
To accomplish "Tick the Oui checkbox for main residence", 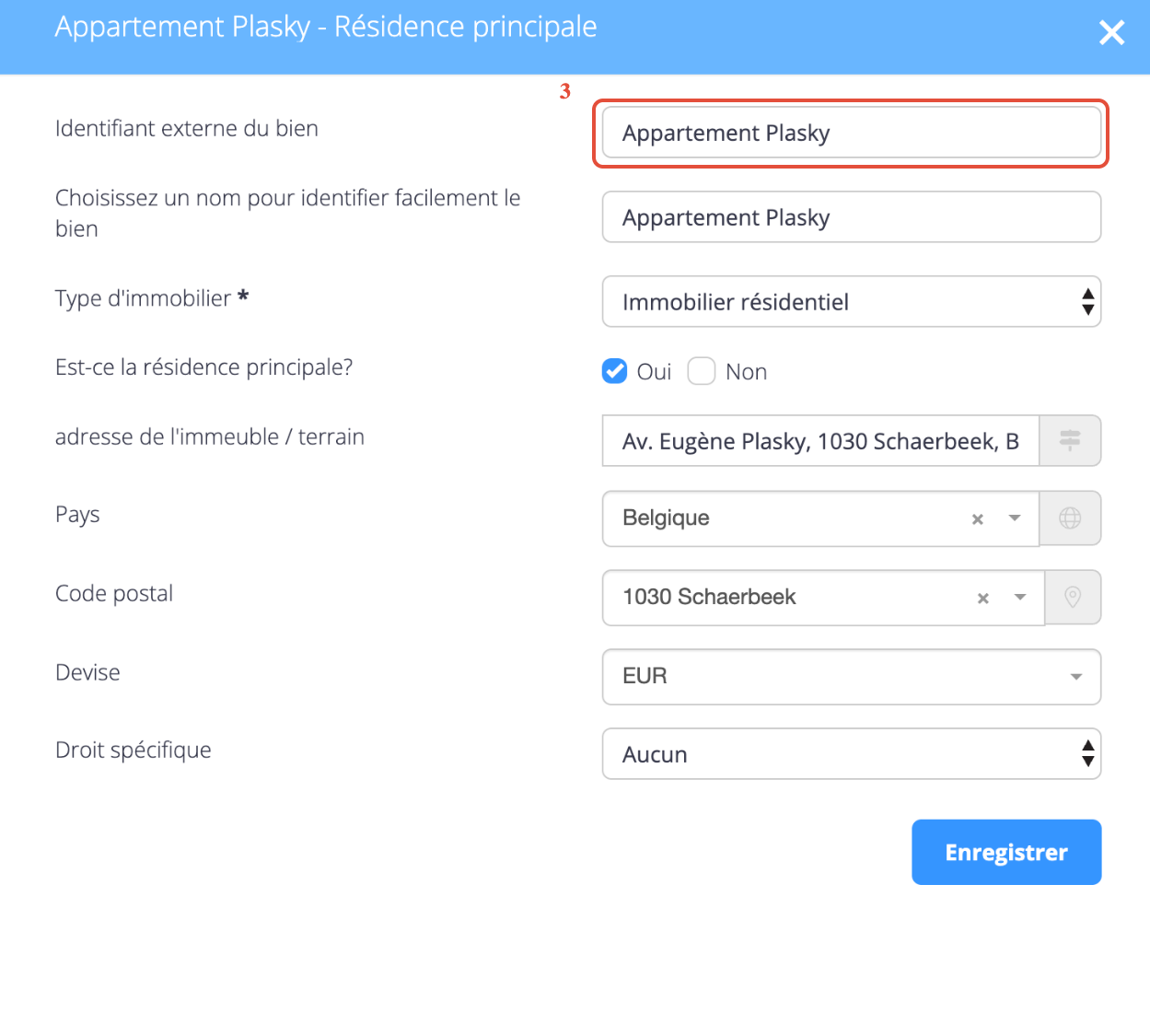I will [x=614, y=371].
